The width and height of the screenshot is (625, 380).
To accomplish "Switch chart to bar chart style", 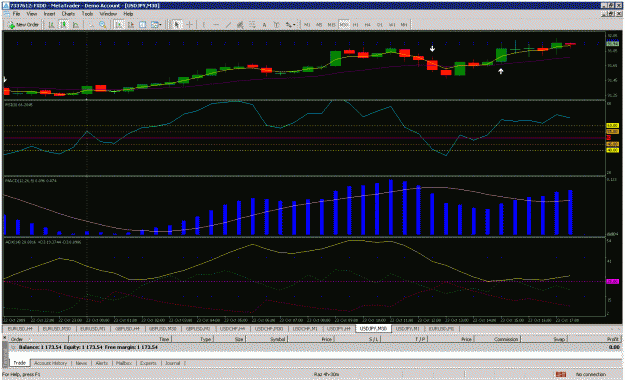I will (x=51, y=25).
